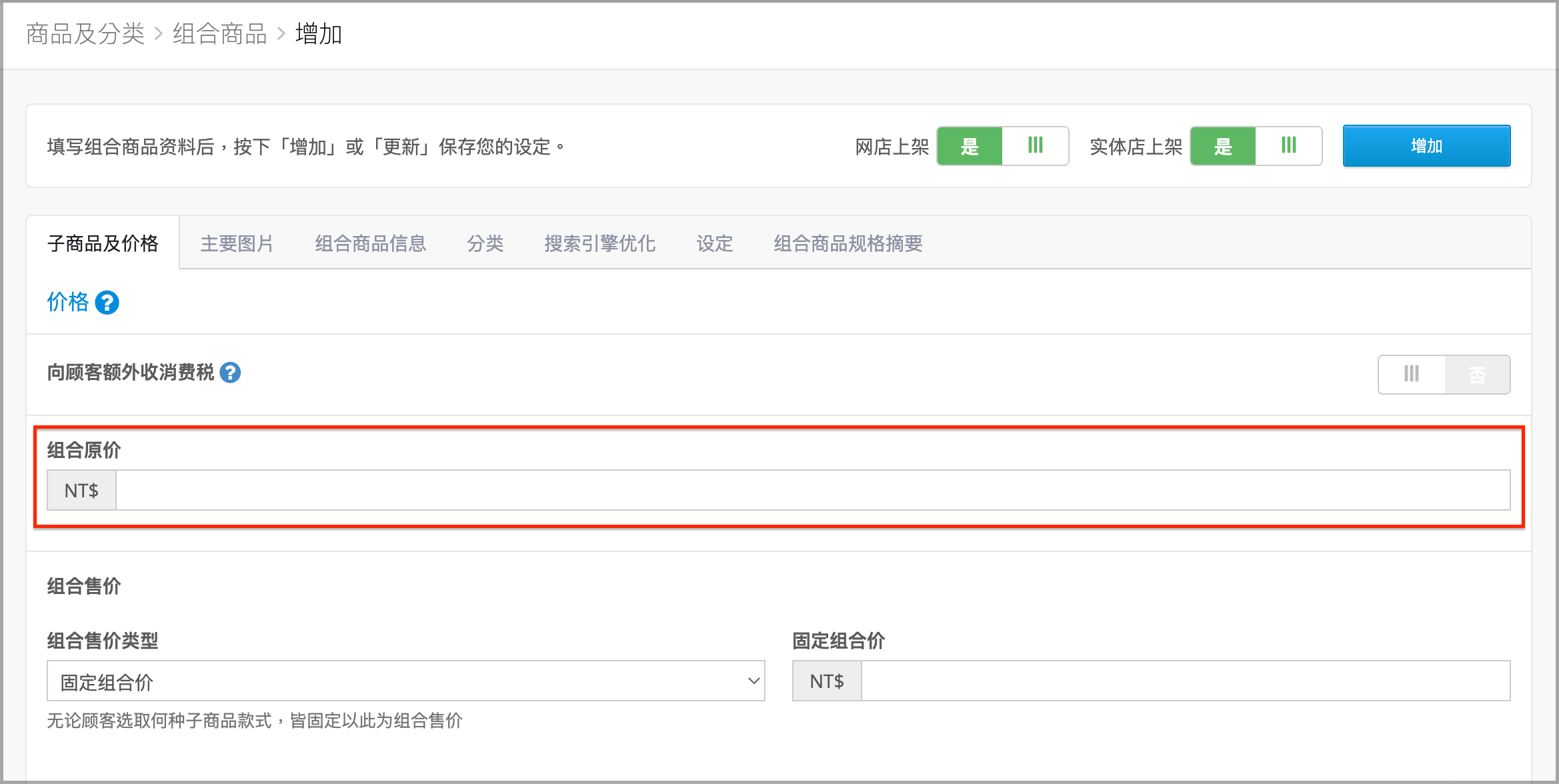
Task: Open the 设定 tab
Action: point(714,243)
